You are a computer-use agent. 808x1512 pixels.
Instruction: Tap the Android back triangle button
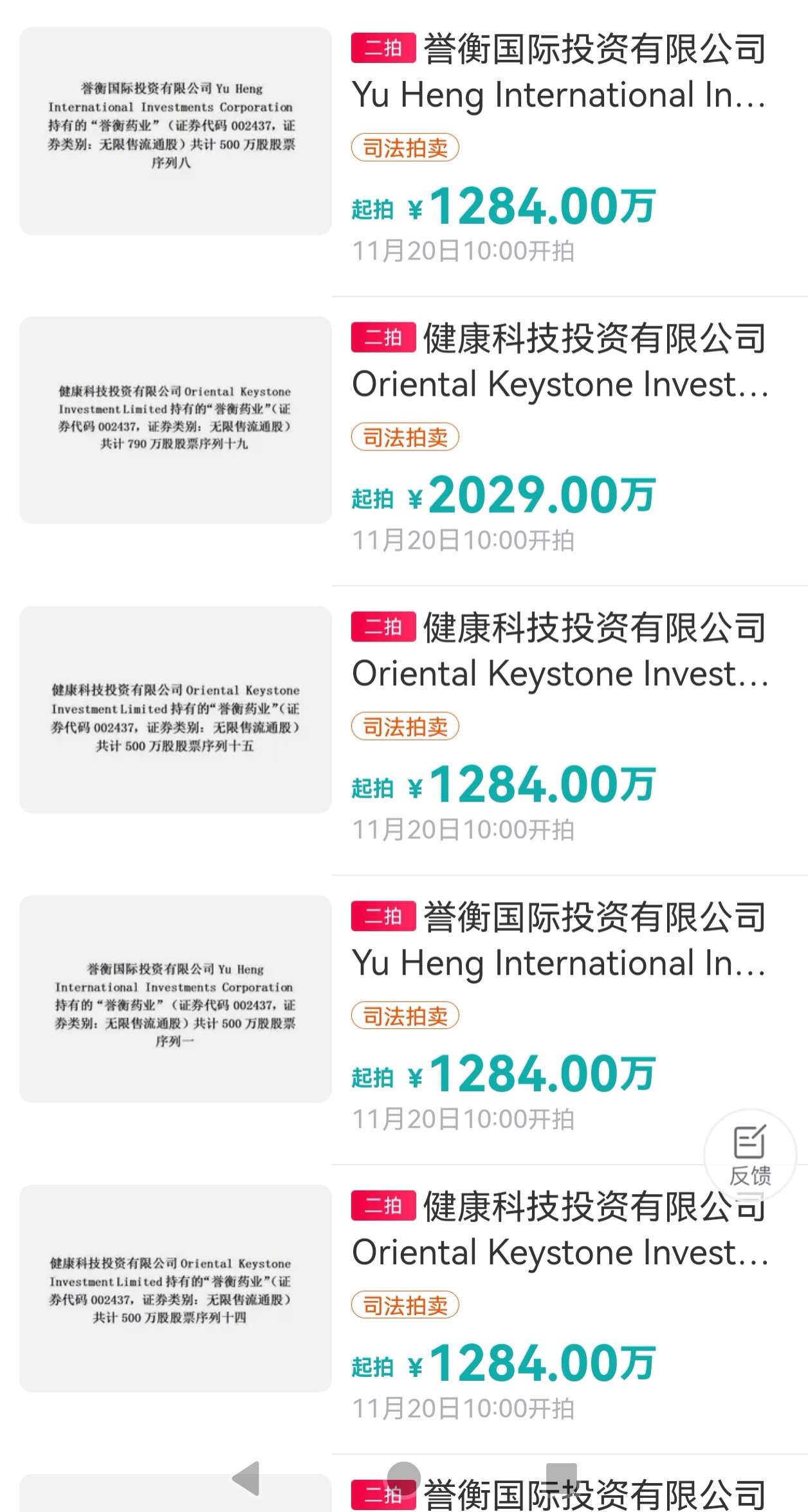246,1478
